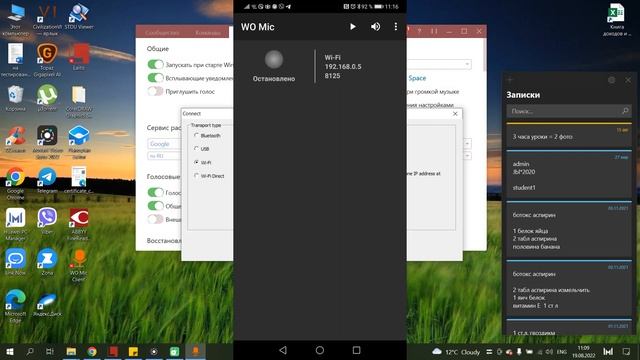Select the Wi-Fi Direct transport type
This screenshot has width=640, height=360.
click(x=196, y=176)
